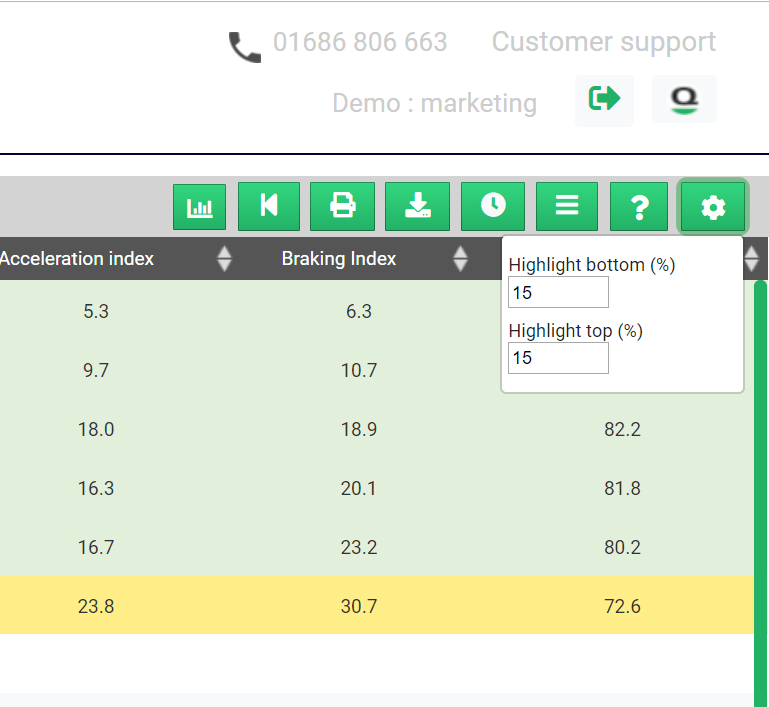
Task: Log out using the green exit icon
Action: [x=604, y=101]
